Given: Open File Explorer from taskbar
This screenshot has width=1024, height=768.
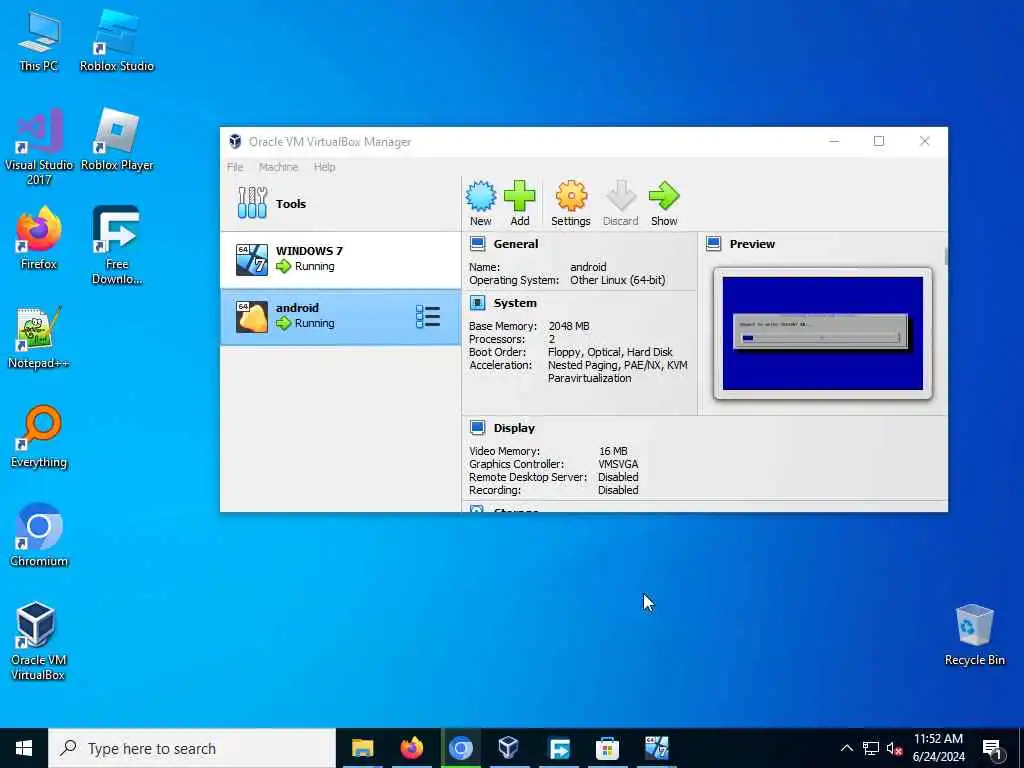Looking at the screenshot, I should tap(362, 748).
